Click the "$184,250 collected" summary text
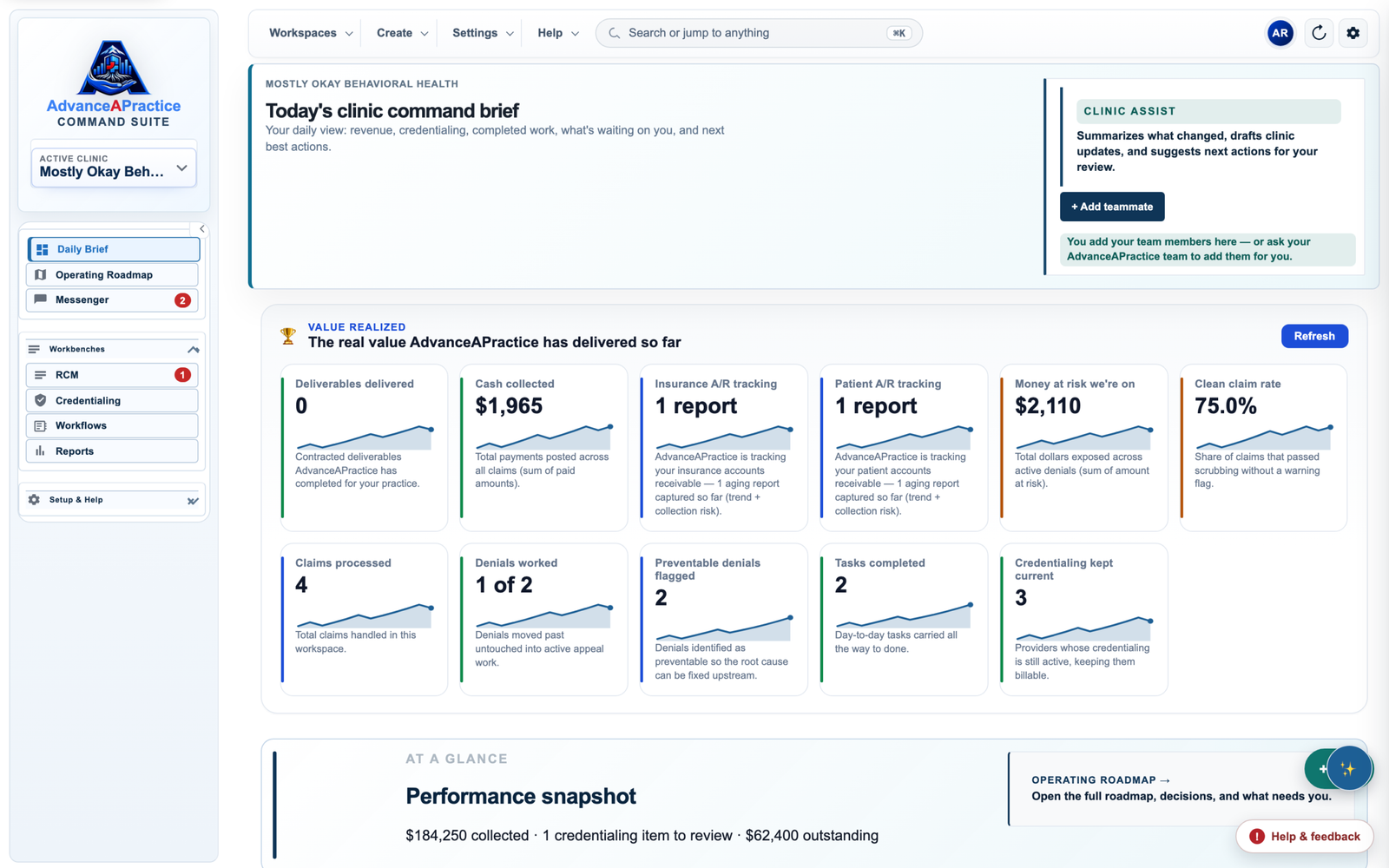 (x=467, y=835)
